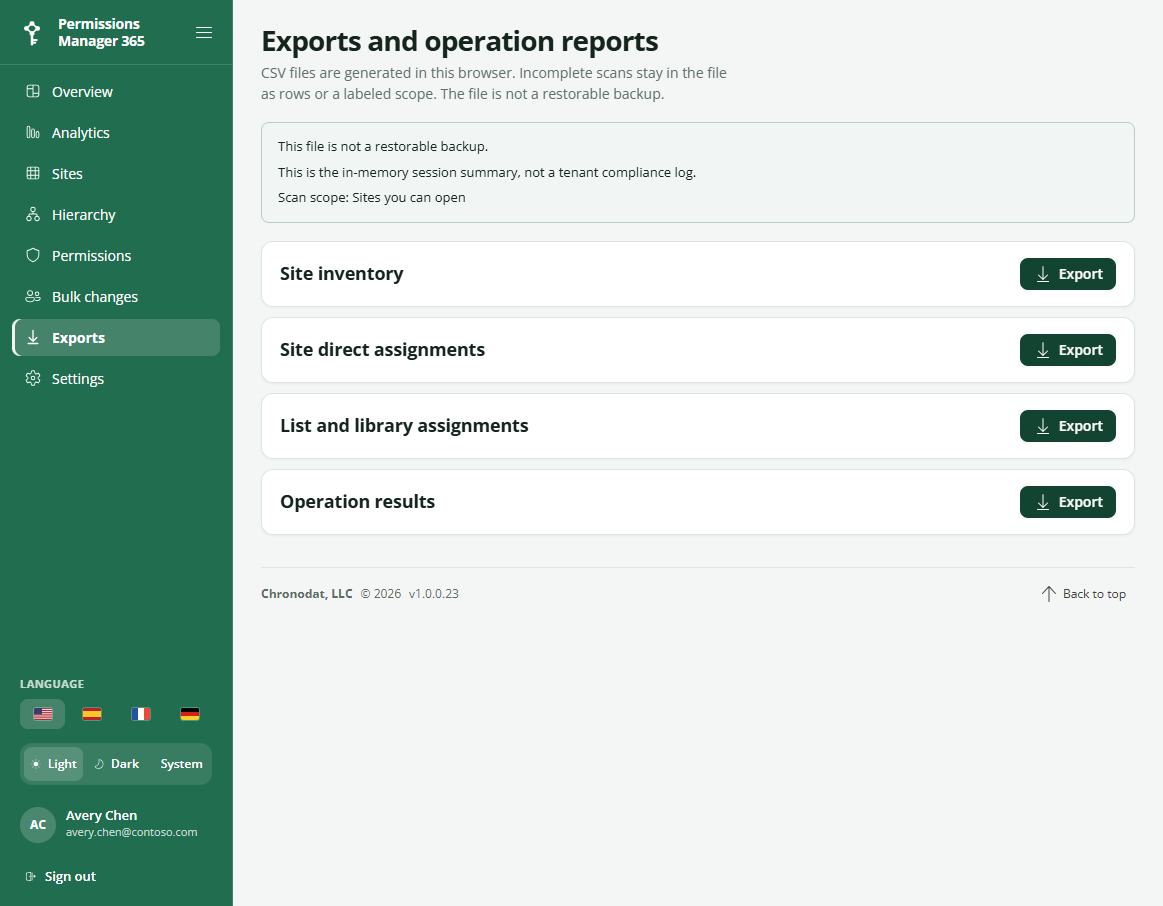Select the System theme option
1163x906 pixels.
point(181,764)
